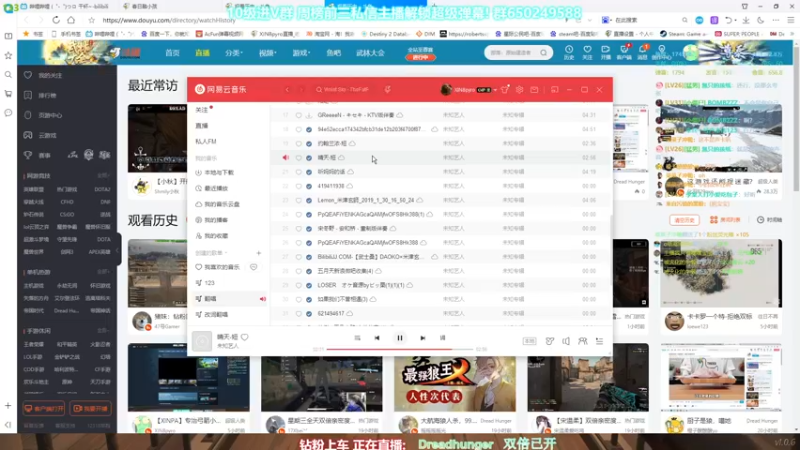Open the mail messages icon in NetEase header
Image resolution: width=800 pixels, height=450 pixels.
(x=534, y=89)
